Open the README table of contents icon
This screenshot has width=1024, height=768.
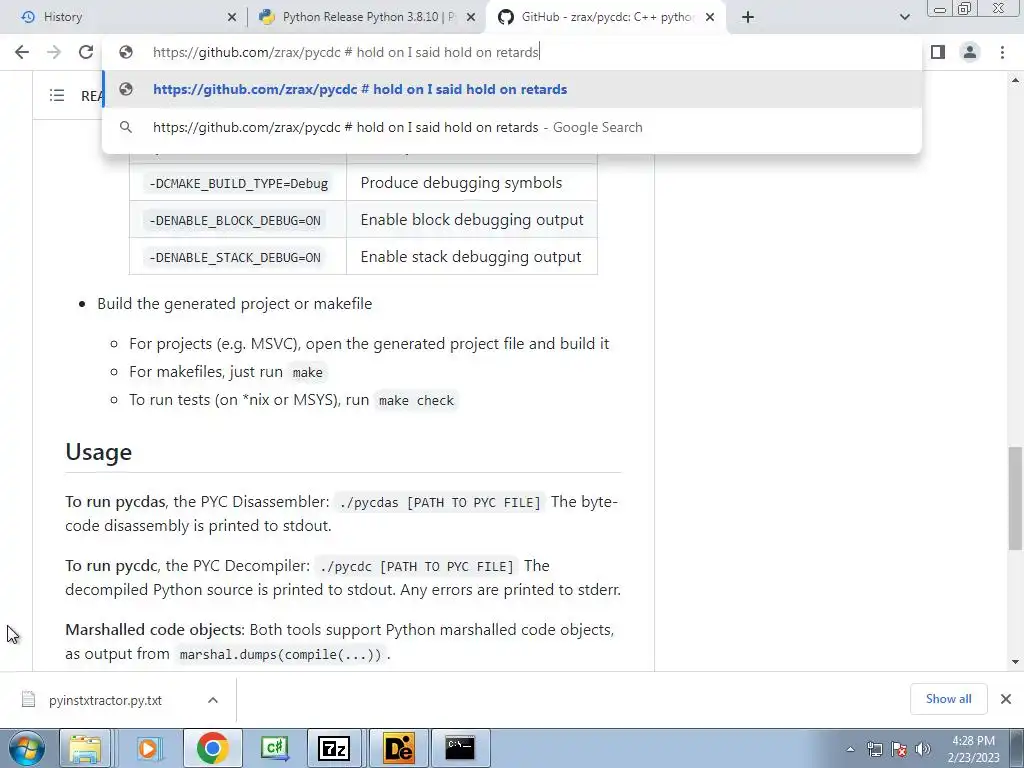click(x=57, y=95)
